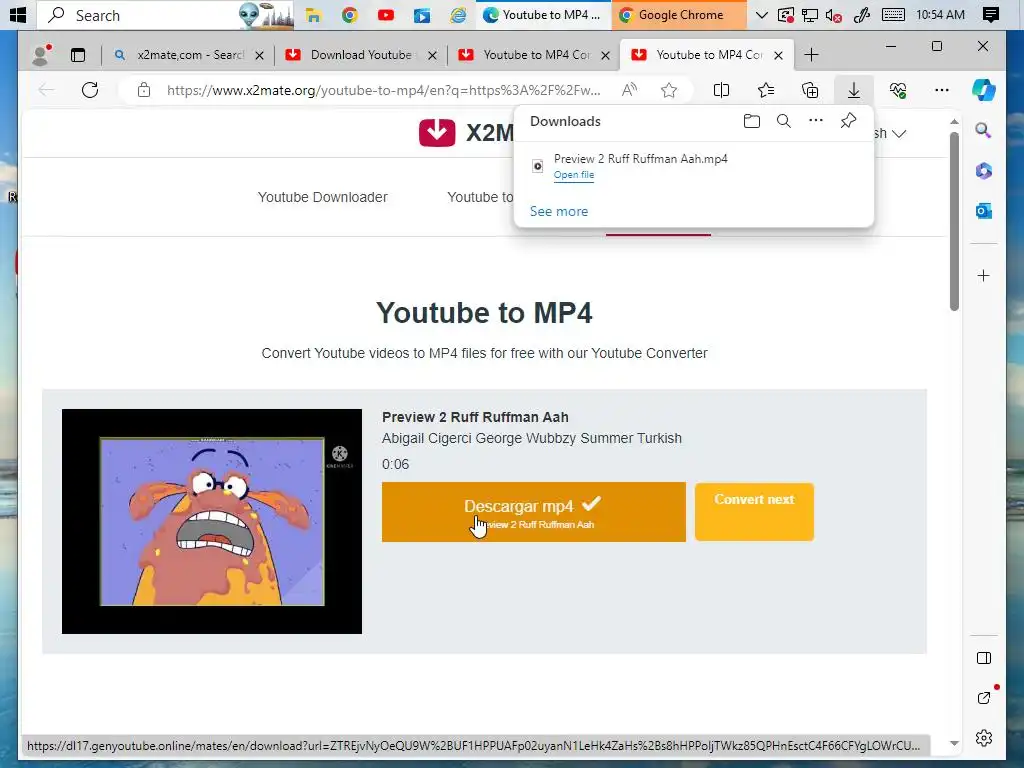Click the page vertical scrollbar thumb
This screenshot has height=768, width=1024.
(954, 222)
